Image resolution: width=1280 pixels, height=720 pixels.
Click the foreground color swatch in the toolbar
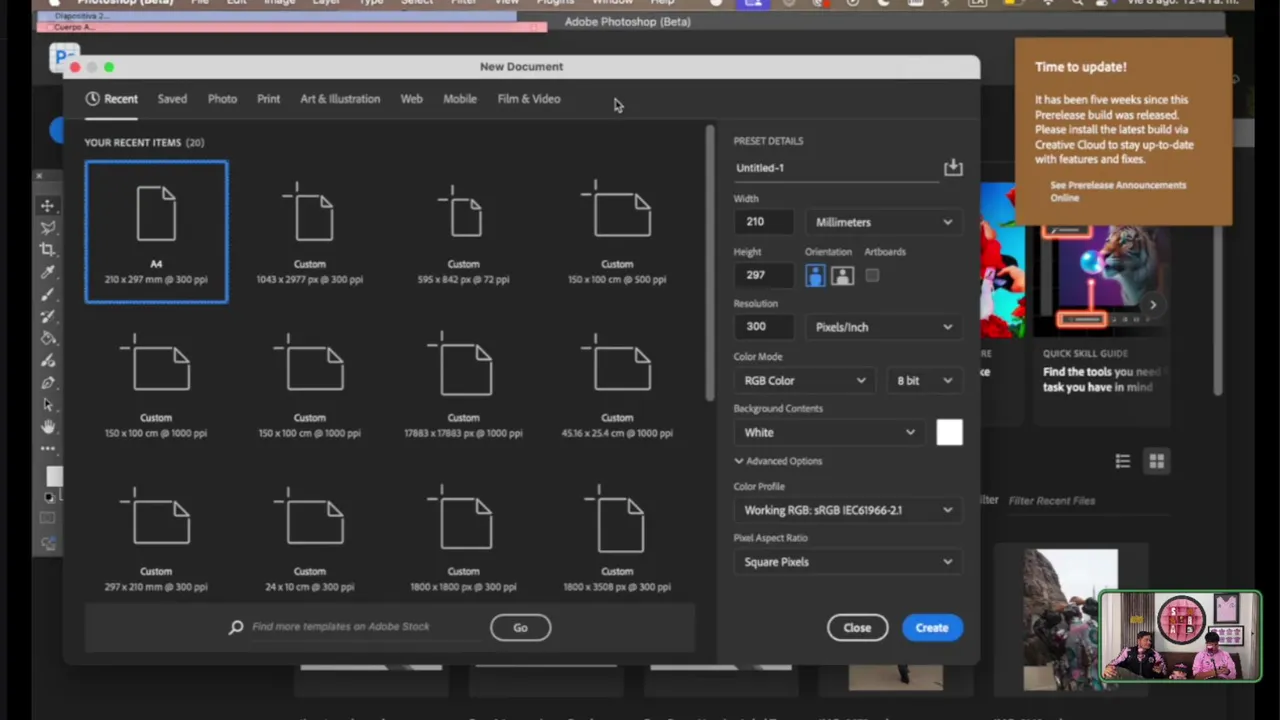point(54,476)
